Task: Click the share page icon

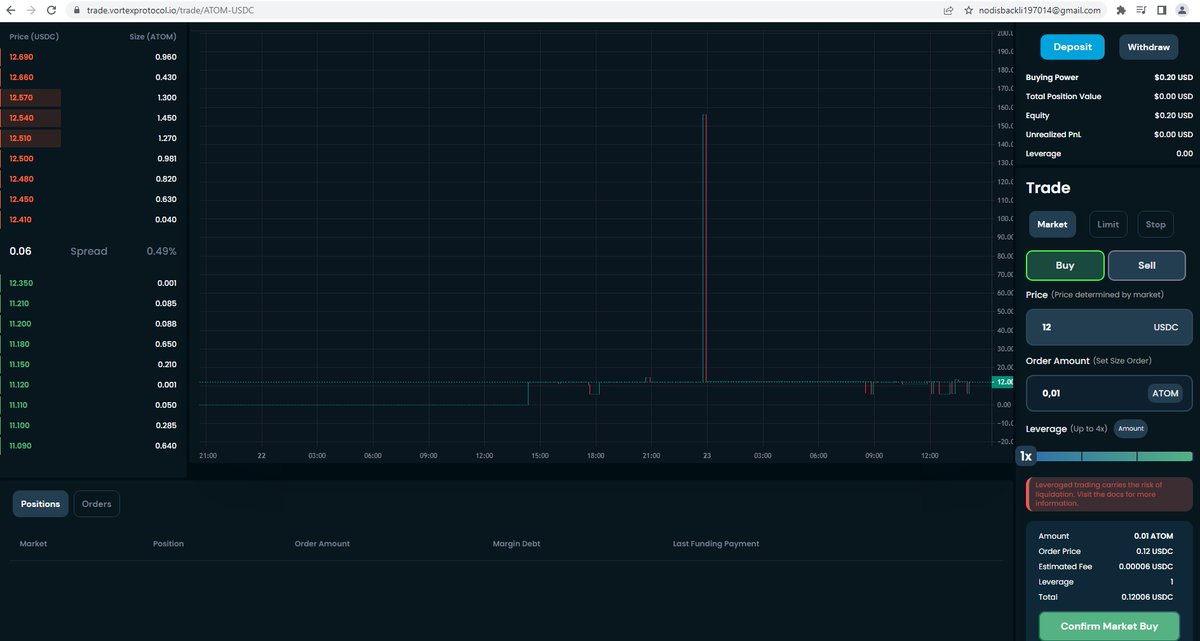Action: point(948,10)
